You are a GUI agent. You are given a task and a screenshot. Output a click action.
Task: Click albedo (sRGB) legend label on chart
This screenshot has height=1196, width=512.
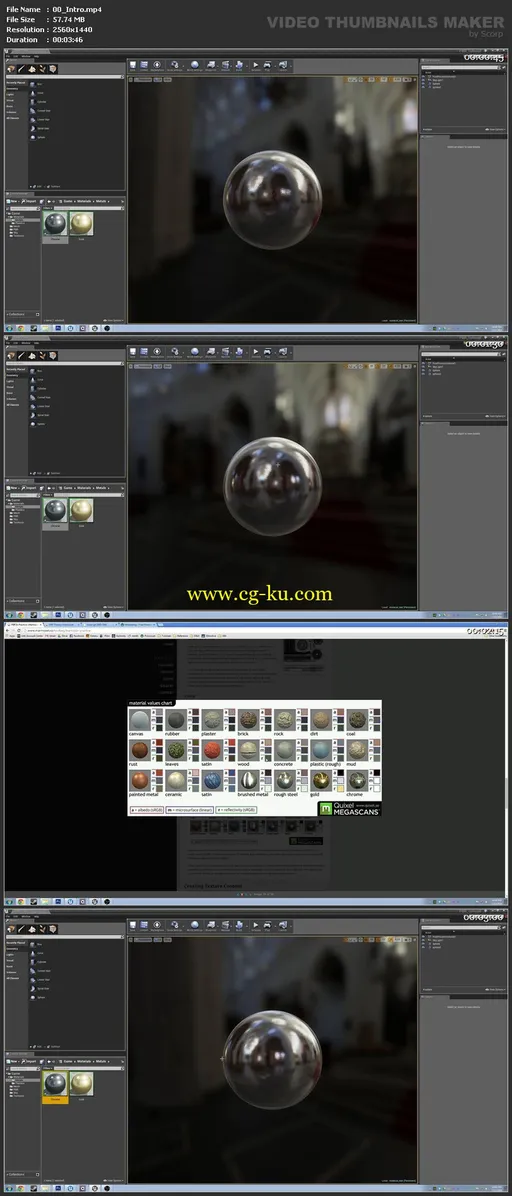click(x=147, y=810)
